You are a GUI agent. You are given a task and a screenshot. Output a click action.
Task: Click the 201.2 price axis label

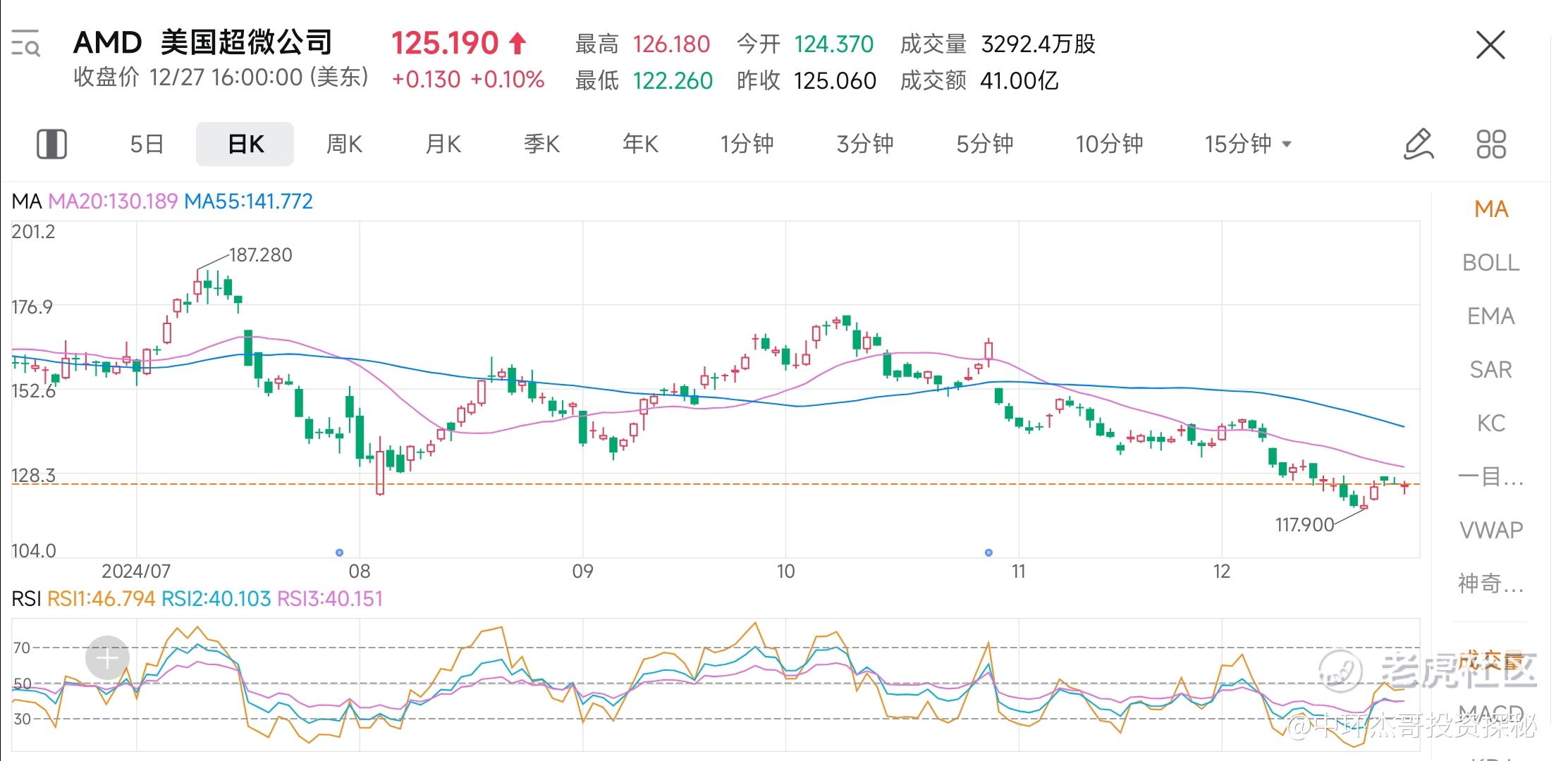click(x=33, y=232)
